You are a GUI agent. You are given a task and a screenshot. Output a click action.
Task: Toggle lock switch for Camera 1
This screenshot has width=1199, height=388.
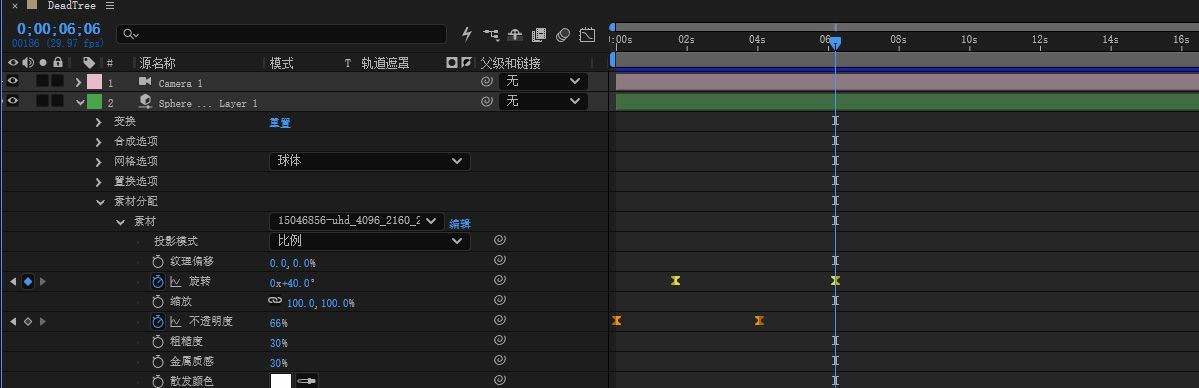tap(57, 80)
